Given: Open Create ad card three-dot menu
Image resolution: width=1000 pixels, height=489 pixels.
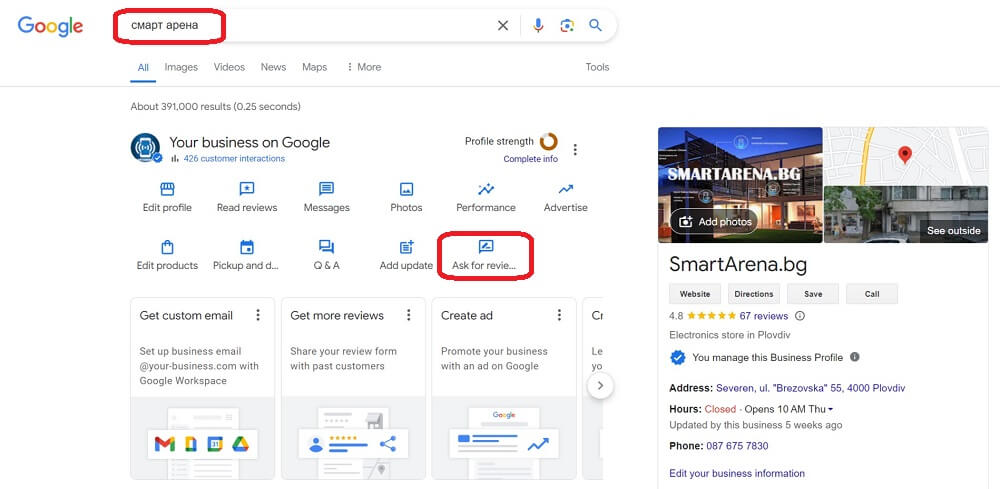Looking at the screenshot, I should 559,315.
